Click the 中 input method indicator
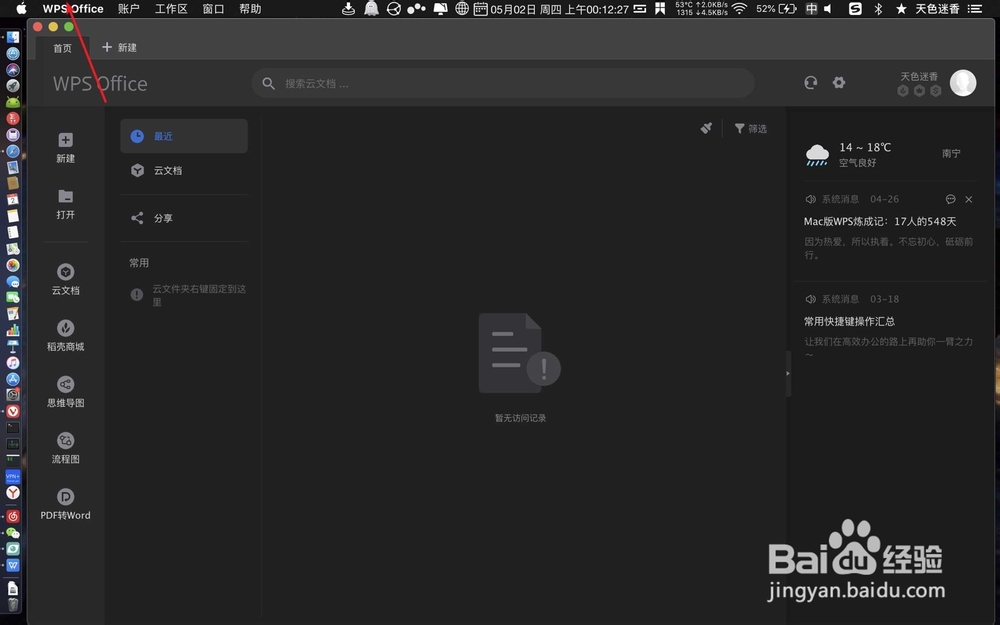1000x625 pixels. click(x=811, y=9)
